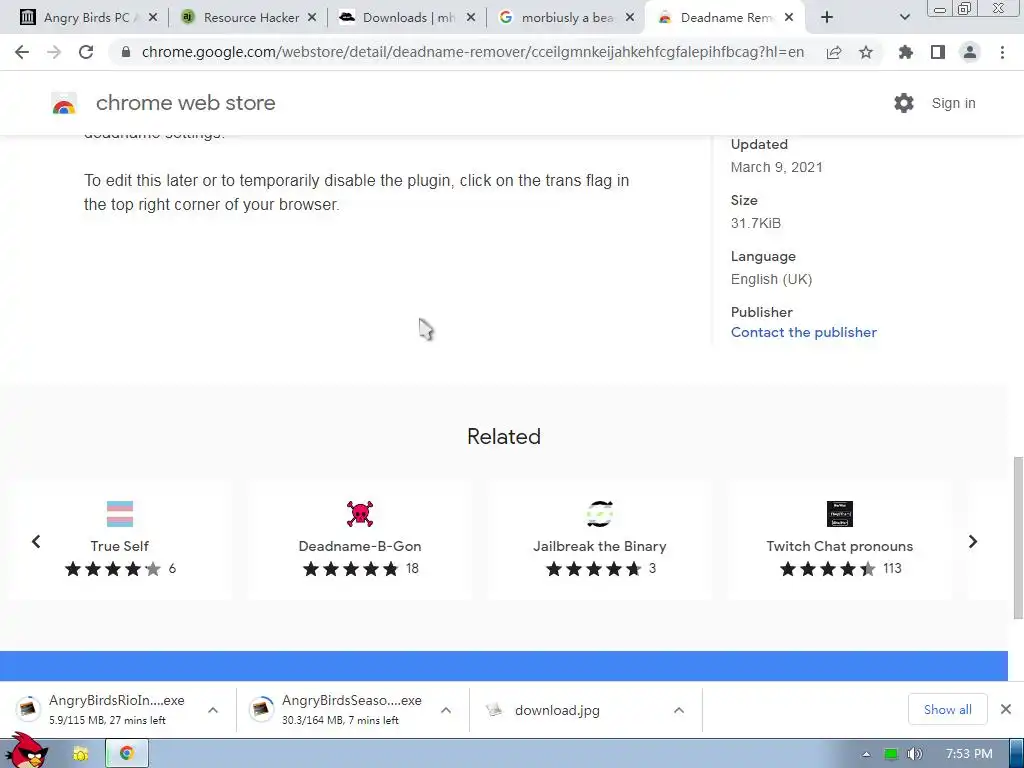Toggle the browser side panel
The width and height of the screenshot is (1024, 768).
point(938,52)
